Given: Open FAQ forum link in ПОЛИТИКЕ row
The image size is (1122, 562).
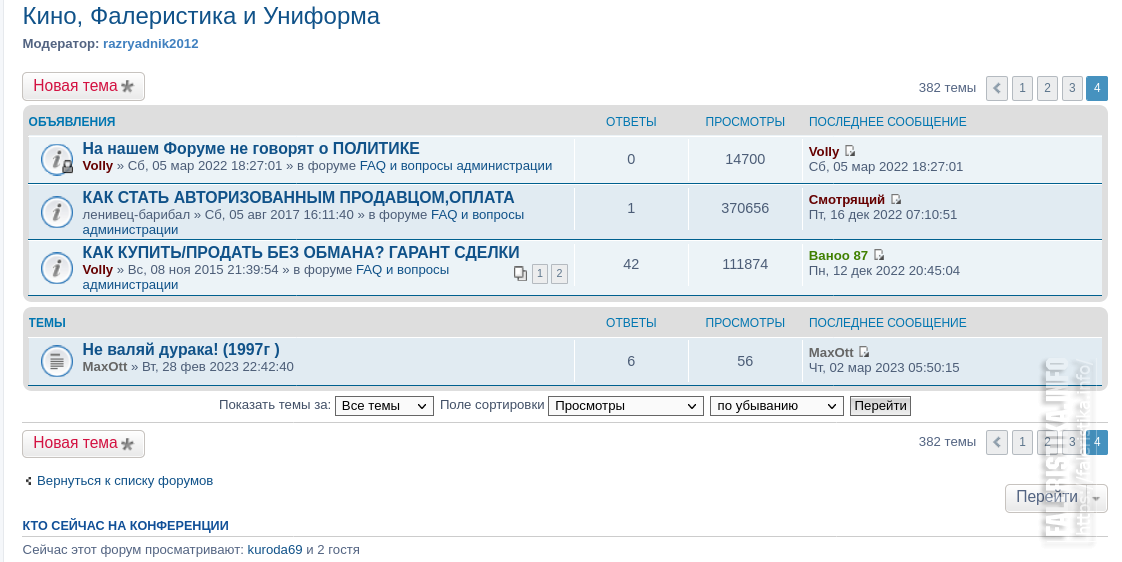Looking at the screenshot, I should coord(456,166).
